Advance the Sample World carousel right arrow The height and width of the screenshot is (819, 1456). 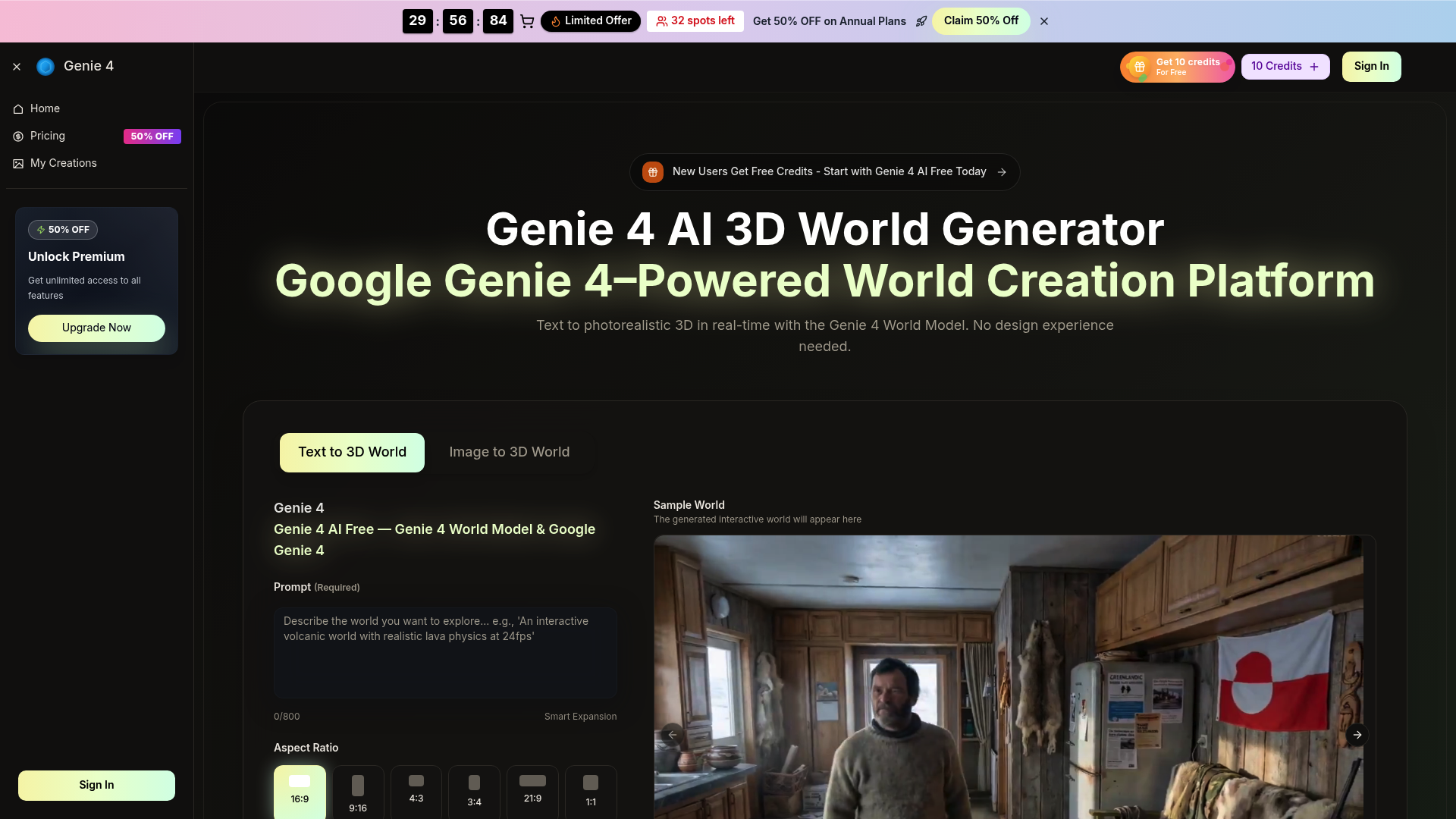pos(1357,734)
